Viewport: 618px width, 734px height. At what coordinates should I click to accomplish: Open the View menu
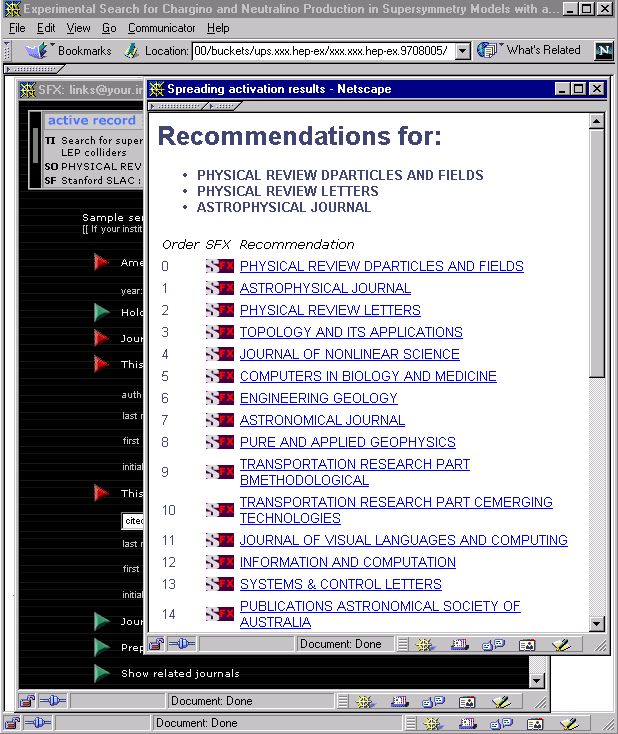[x=78, y=28]
